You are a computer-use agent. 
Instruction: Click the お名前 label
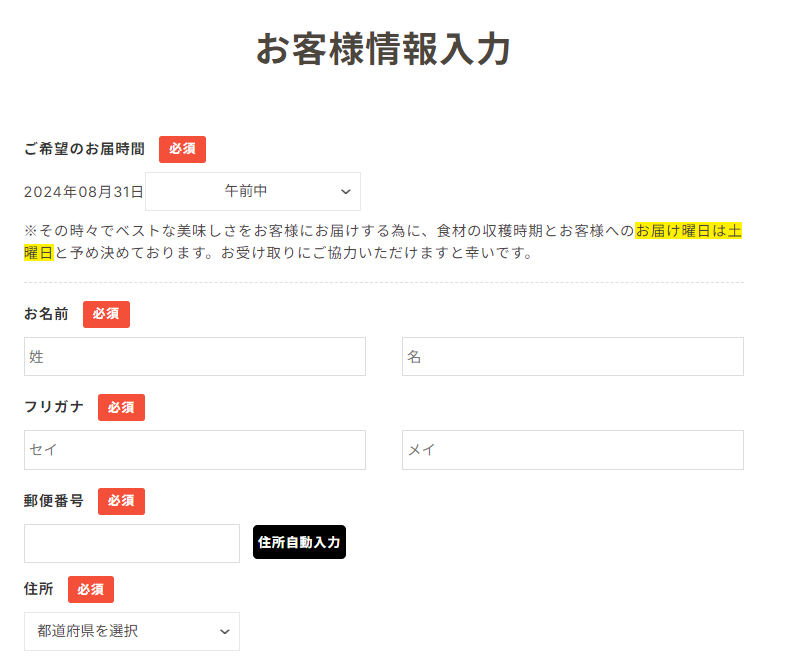pyautogui.click(x=46, y=314)
